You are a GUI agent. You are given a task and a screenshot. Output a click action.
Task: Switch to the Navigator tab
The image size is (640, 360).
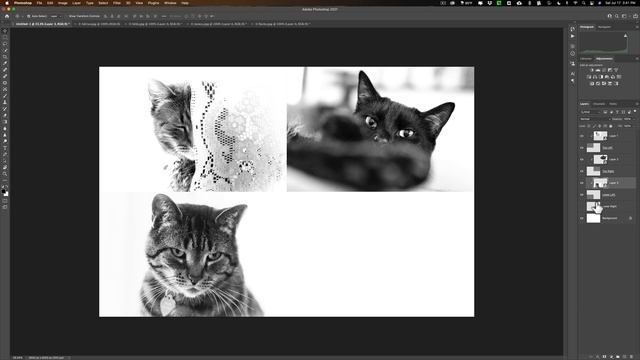[604, 27]
